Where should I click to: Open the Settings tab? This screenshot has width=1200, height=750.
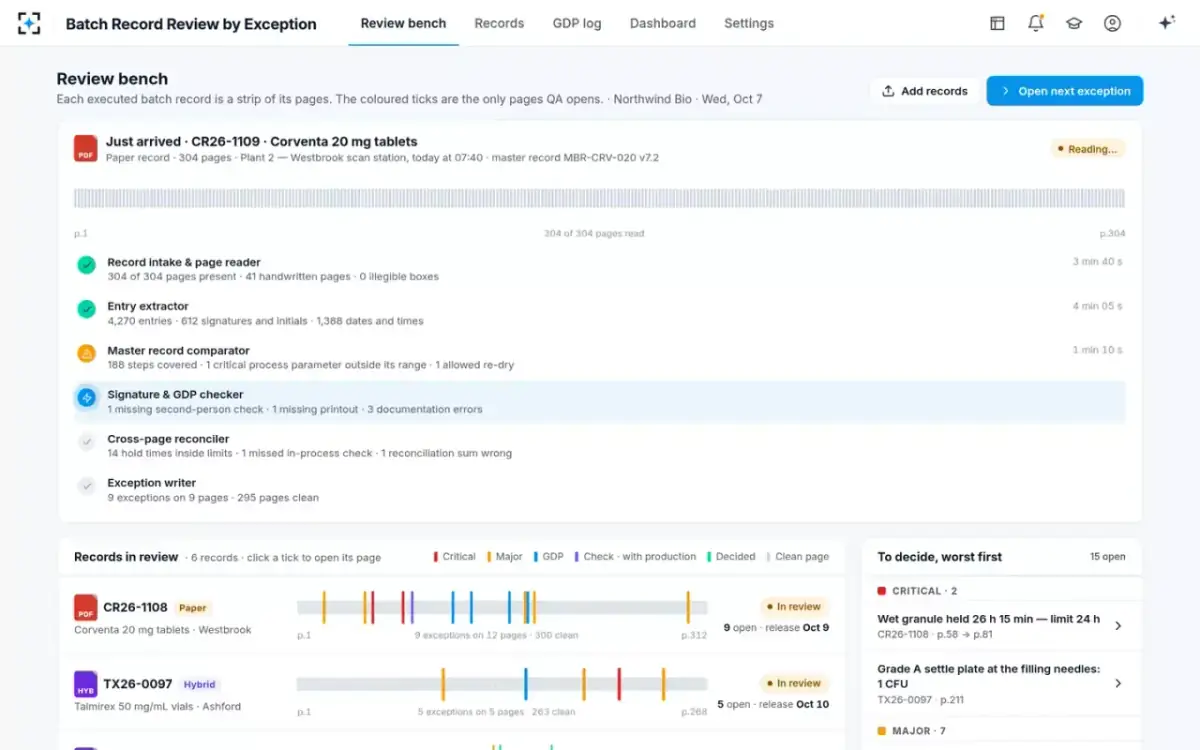tap(749, 23)
